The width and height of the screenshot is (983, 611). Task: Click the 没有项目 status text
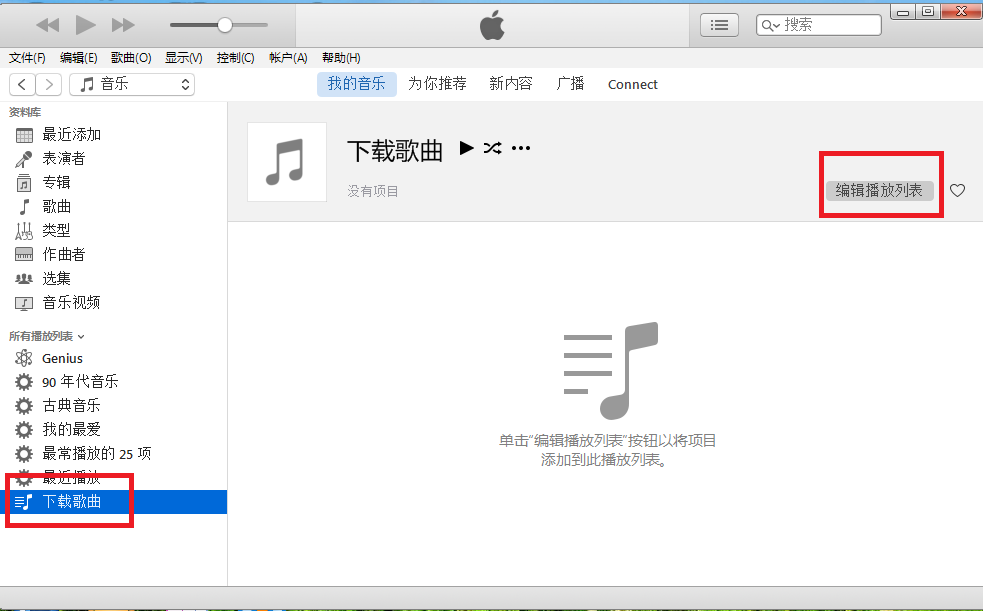tap(373, 191)
